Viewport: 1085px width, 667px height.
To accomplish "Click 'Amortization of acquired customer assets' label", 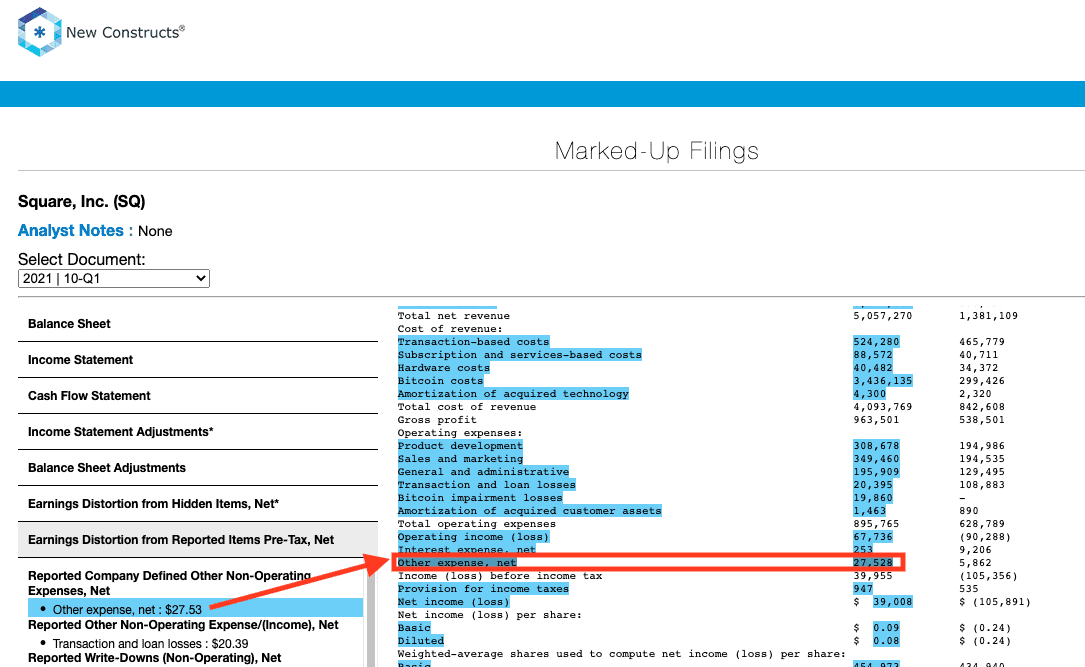I will click(x=529, y=511).
